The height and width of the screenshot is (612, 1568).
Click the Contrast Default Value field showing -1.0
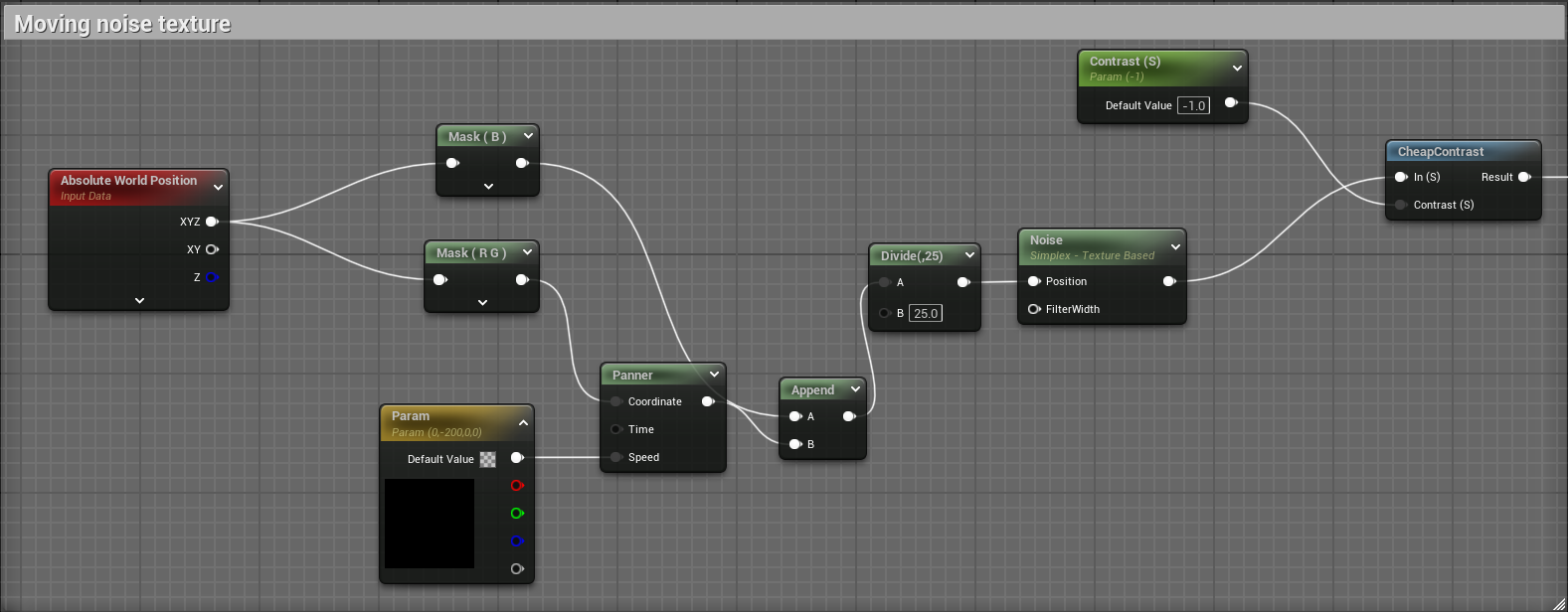point(1193,105)
